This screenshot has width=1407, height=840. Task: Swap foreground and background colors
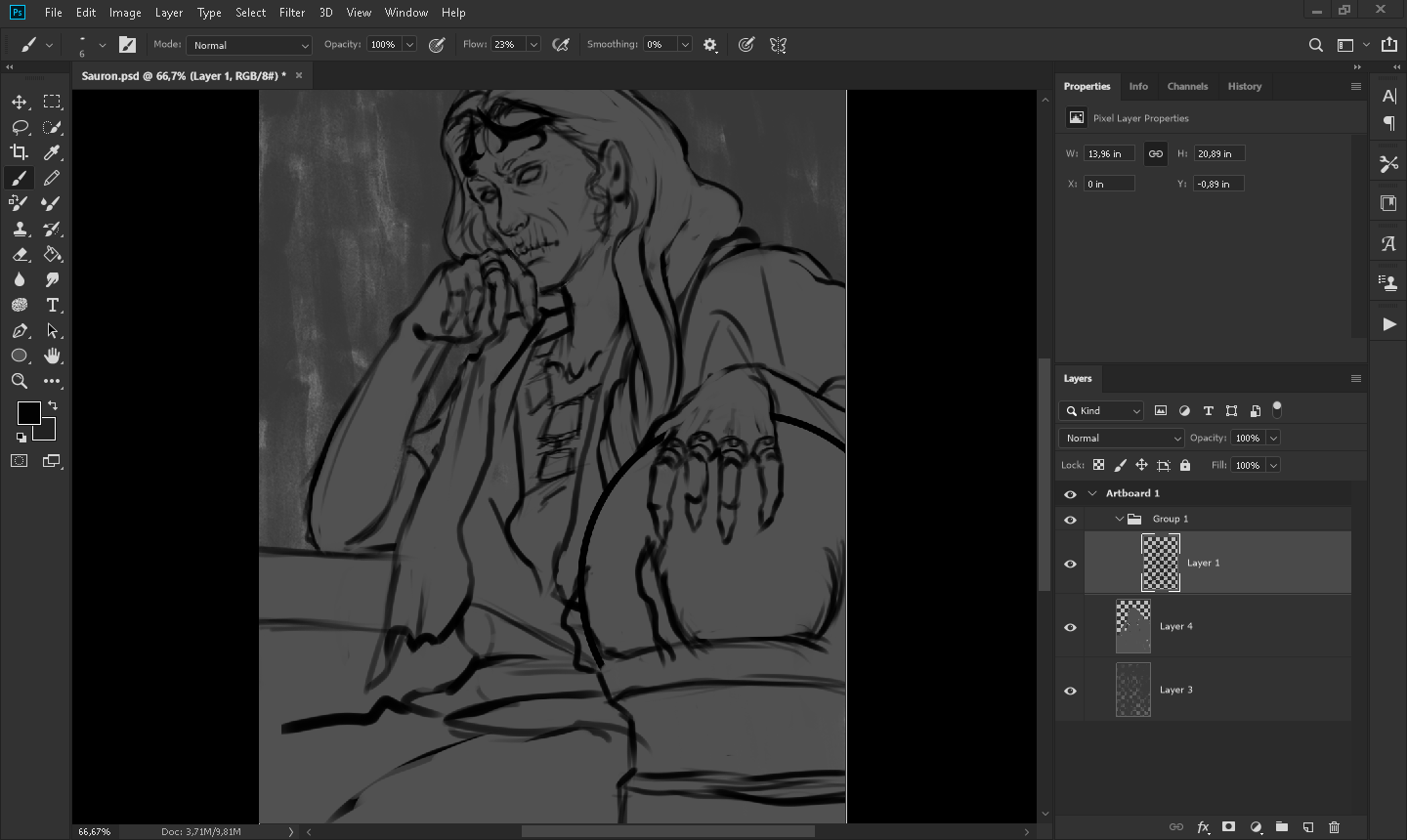click(x=53, y=405)
